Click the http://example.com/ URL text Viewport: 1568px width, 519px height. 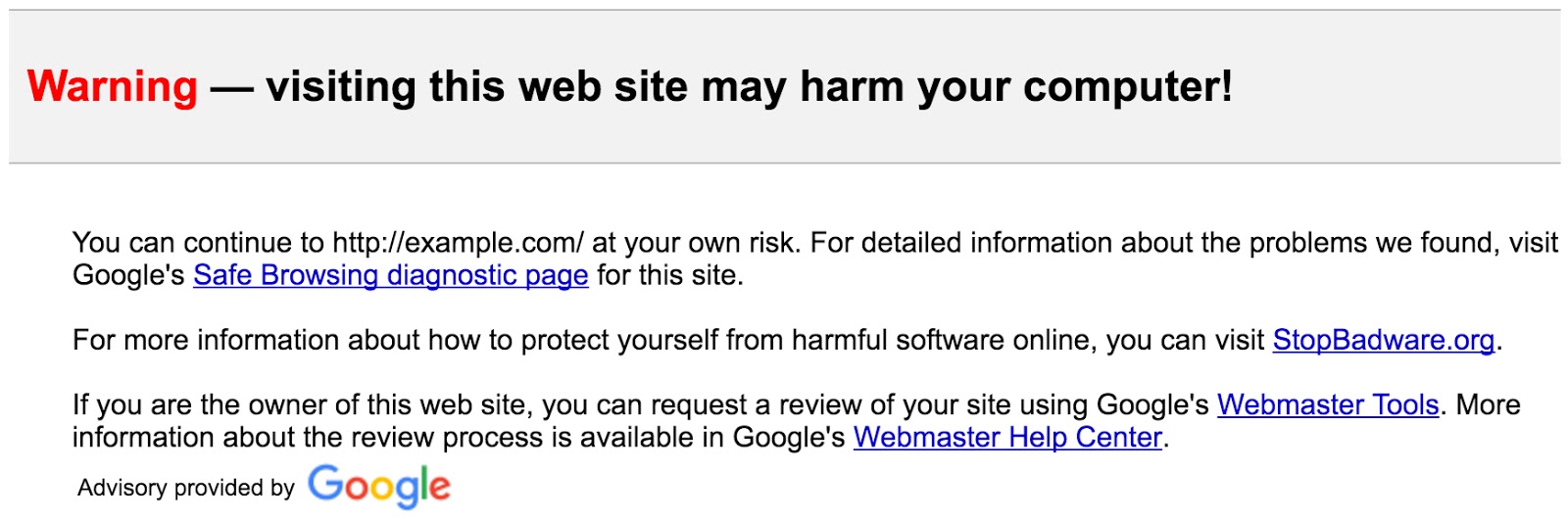(x=458, y=243)
